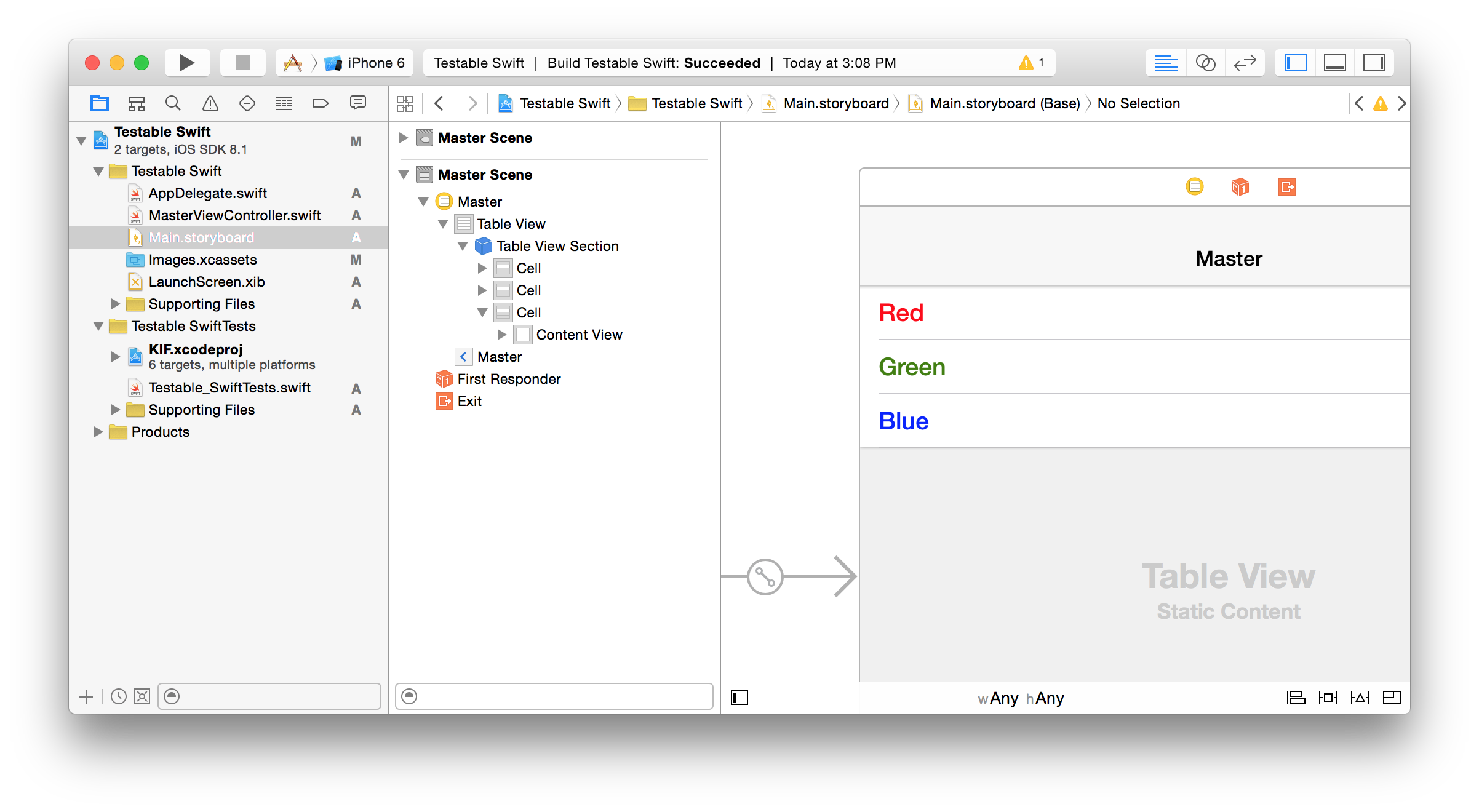
Task: Open the Breakpoint navigator icon
Action: coord(321,103)
